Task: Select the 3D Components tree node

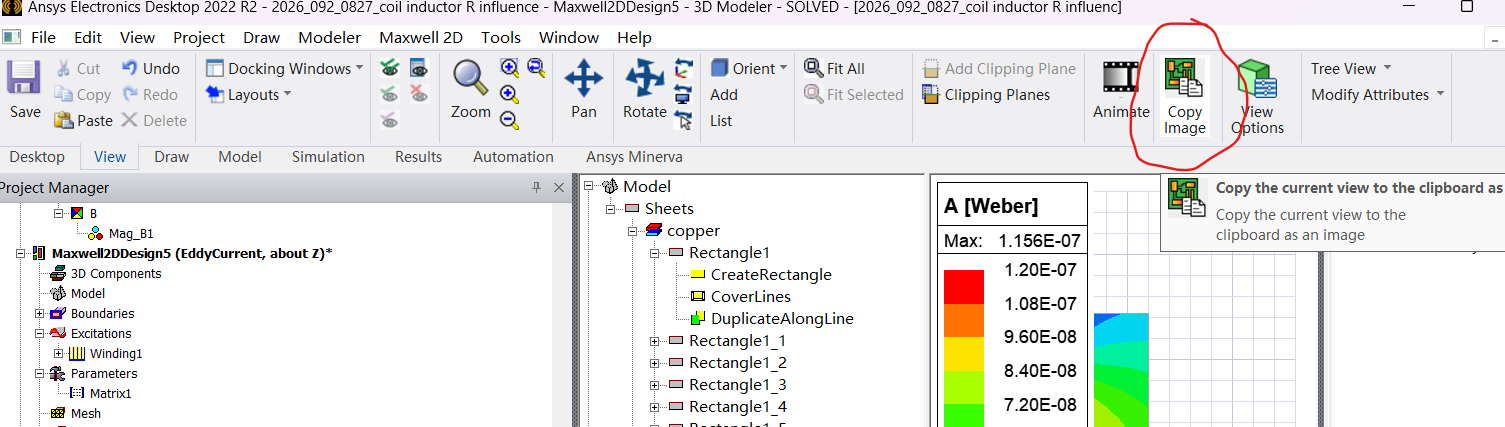Action: tap(115, 274)
